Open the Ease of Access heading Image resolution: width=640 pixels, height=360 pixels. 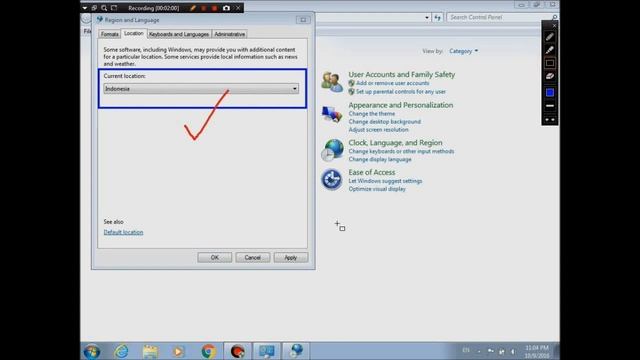[372, 172]
